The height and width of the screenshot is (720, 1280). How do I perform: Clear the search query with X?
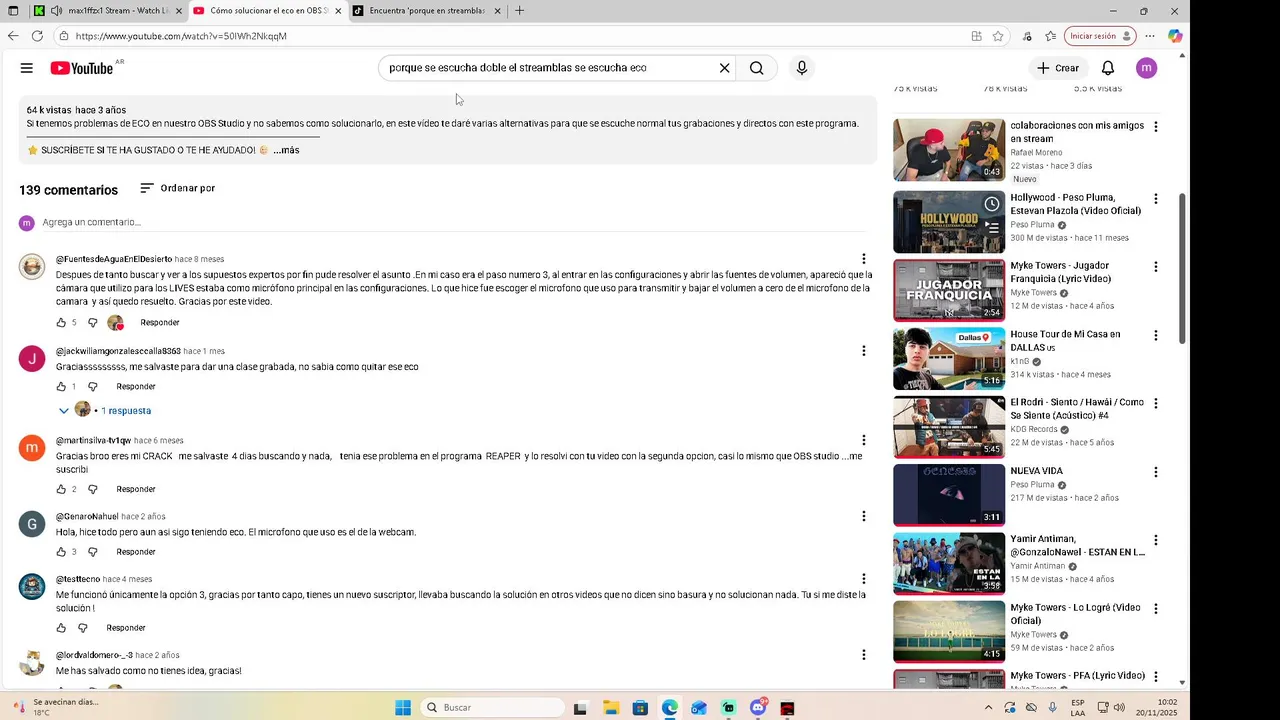[725, 68]
